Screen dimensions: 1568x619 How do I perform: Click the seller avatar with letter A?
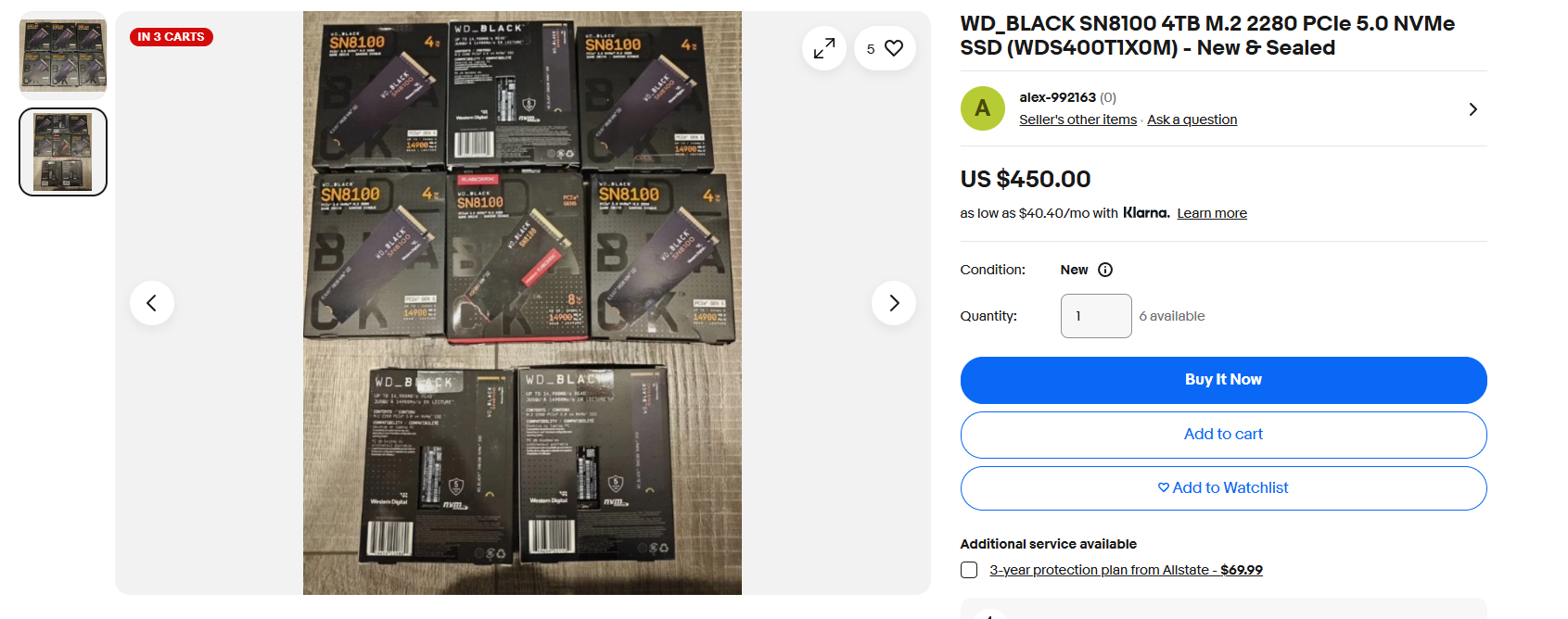click(983, 108)
